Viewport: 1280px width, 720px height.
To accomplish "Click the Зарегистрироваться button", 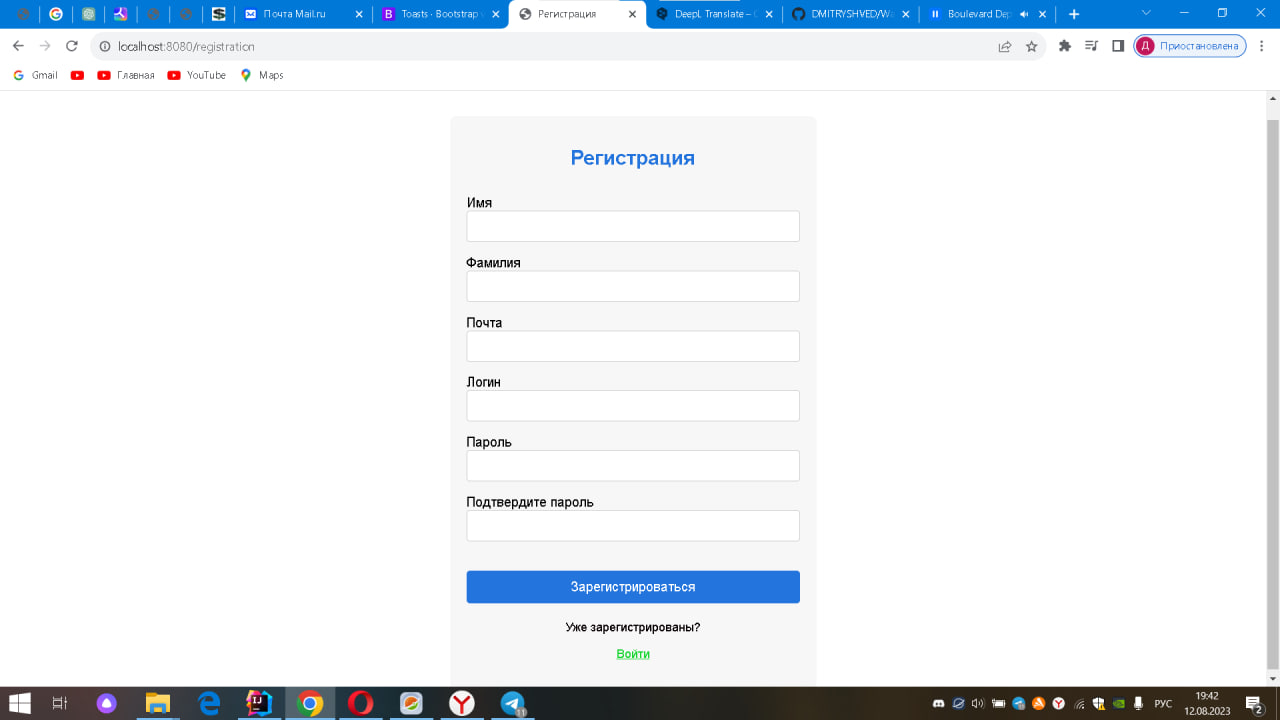I will (x=632, y=587).
